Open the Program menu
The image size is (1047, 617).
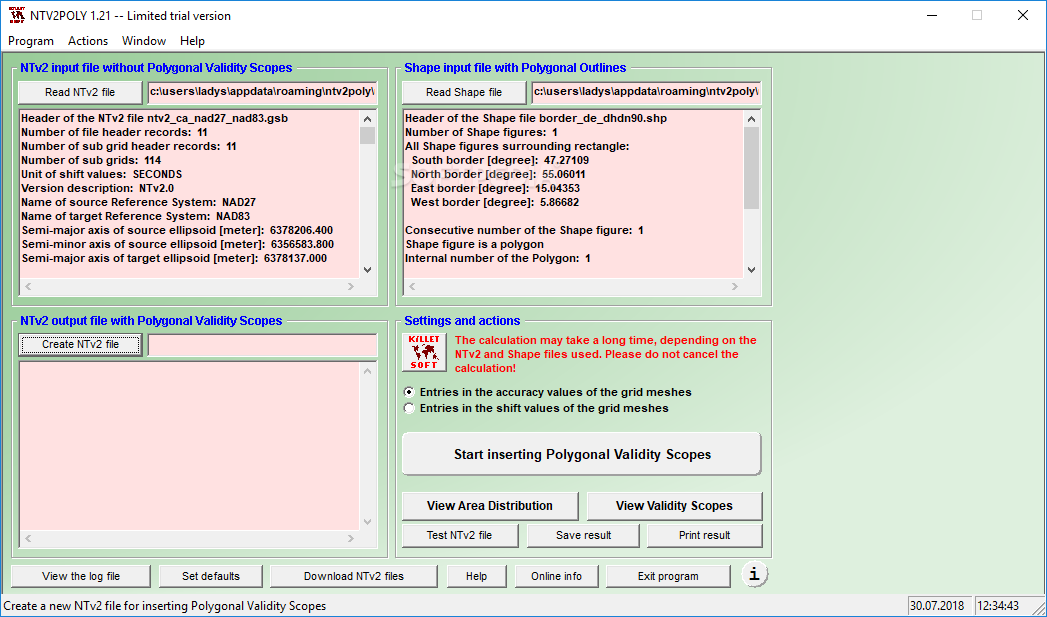click(31, 41)
